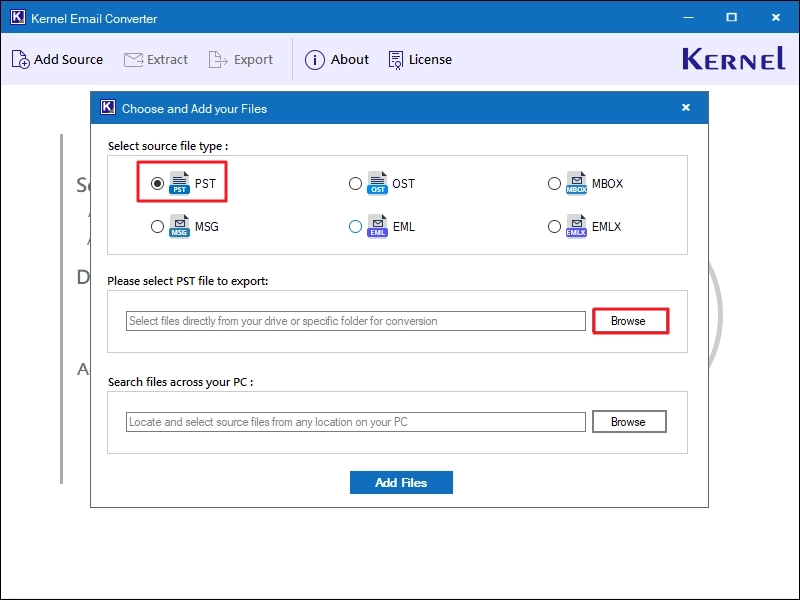The width and height of the screenshot is (800, 600).
Task: Close the Choose and Add your Files dialog
Action: [x=686, y=107]
